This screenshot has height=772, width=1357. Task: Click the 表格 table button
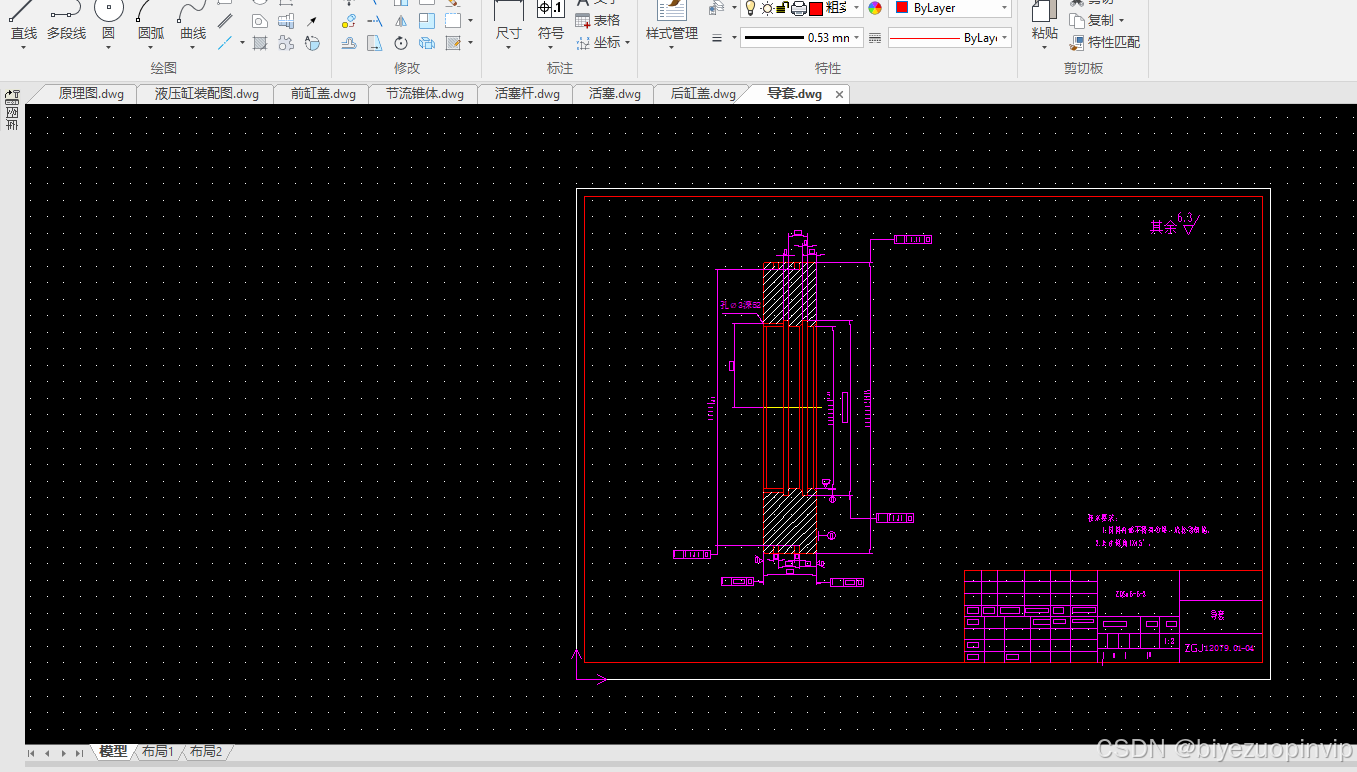(598, 20)
